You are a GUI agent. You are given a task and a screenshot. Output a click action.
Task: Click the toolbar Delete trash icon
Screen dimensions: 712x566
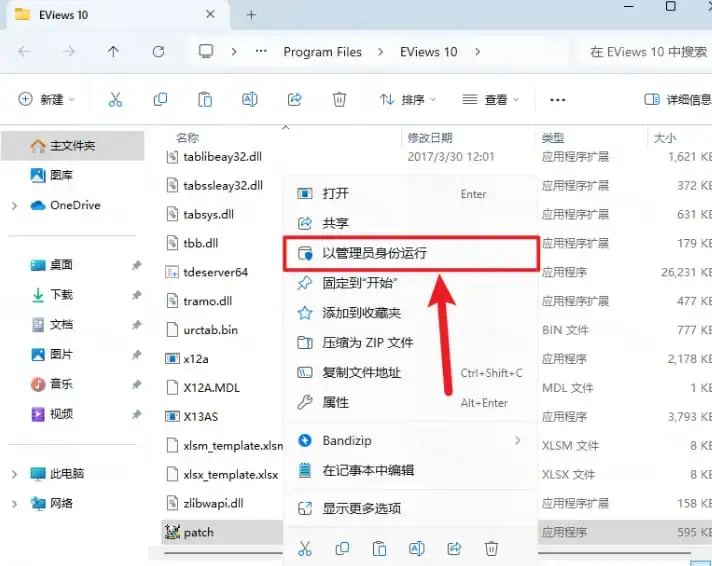tap(339, 99)
